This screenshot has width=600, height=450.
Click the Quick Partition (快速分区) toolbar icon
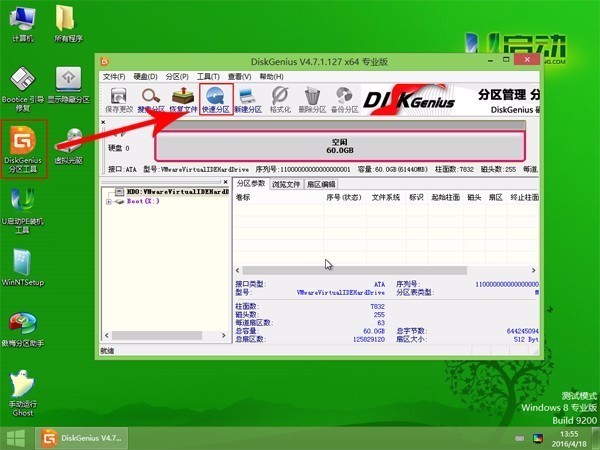(216, 100)
